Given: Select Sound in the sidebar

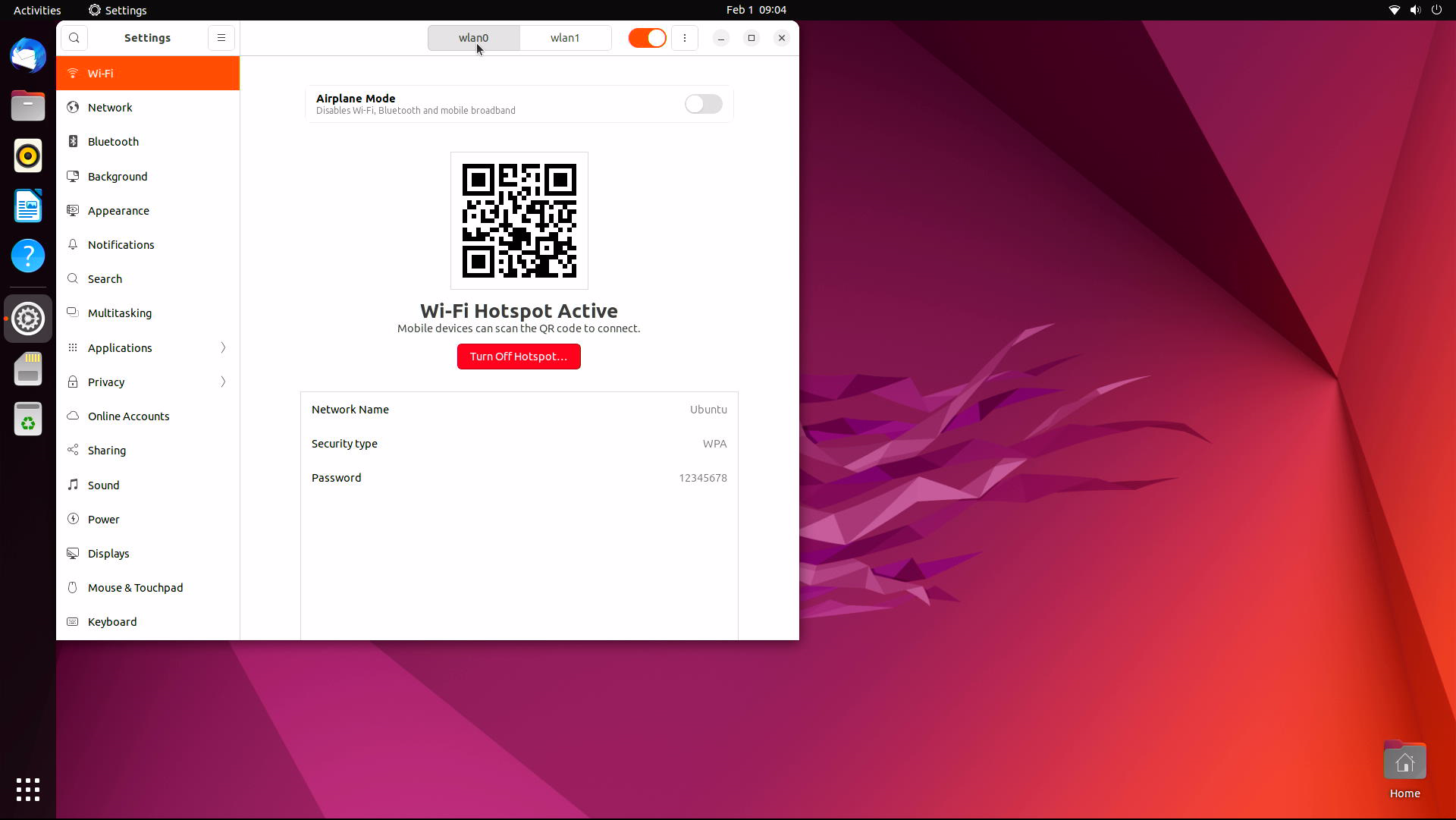Looking at the screenshot, I should pyautogui.click(x=148, y=485).
